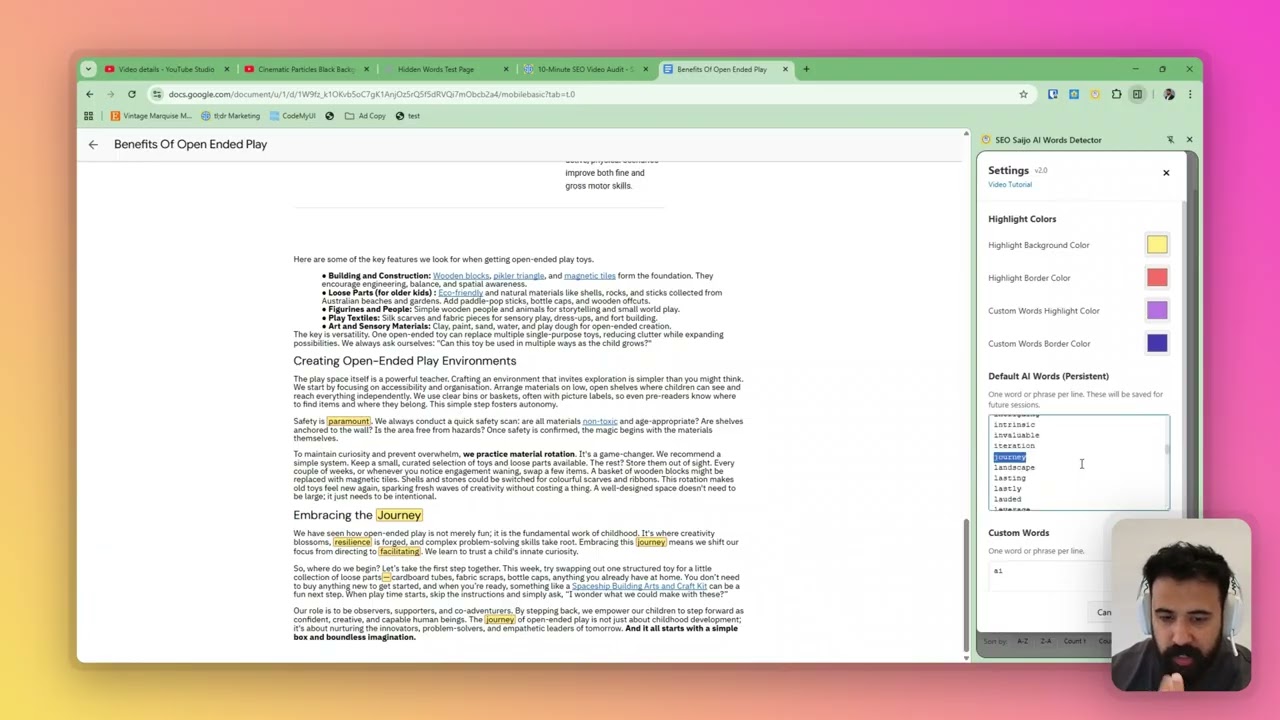Open Ad Copy bookmark

click(365, 116)
